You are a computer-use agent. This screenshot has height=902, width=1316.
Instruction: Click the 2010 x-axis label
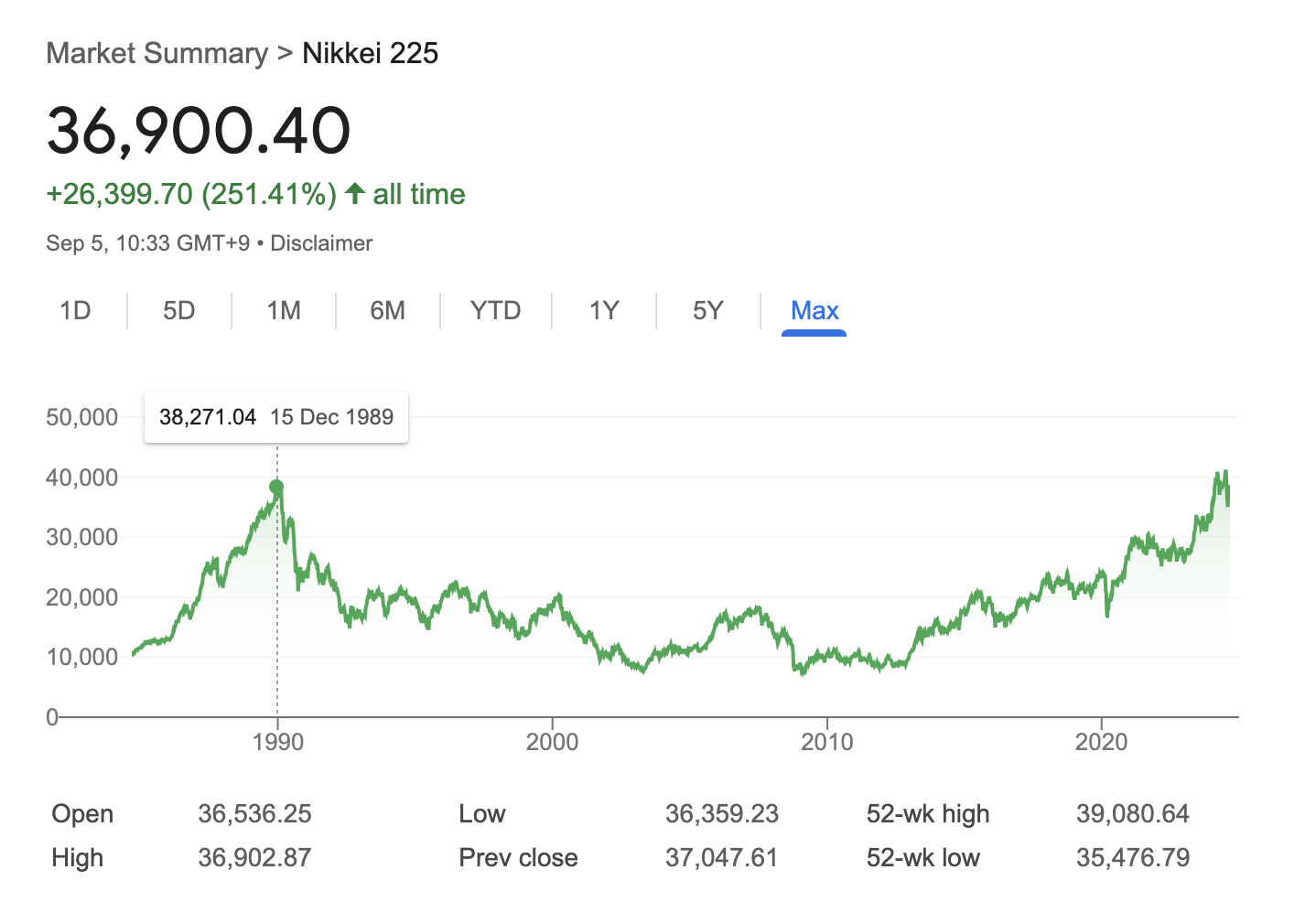click(826, 742)
